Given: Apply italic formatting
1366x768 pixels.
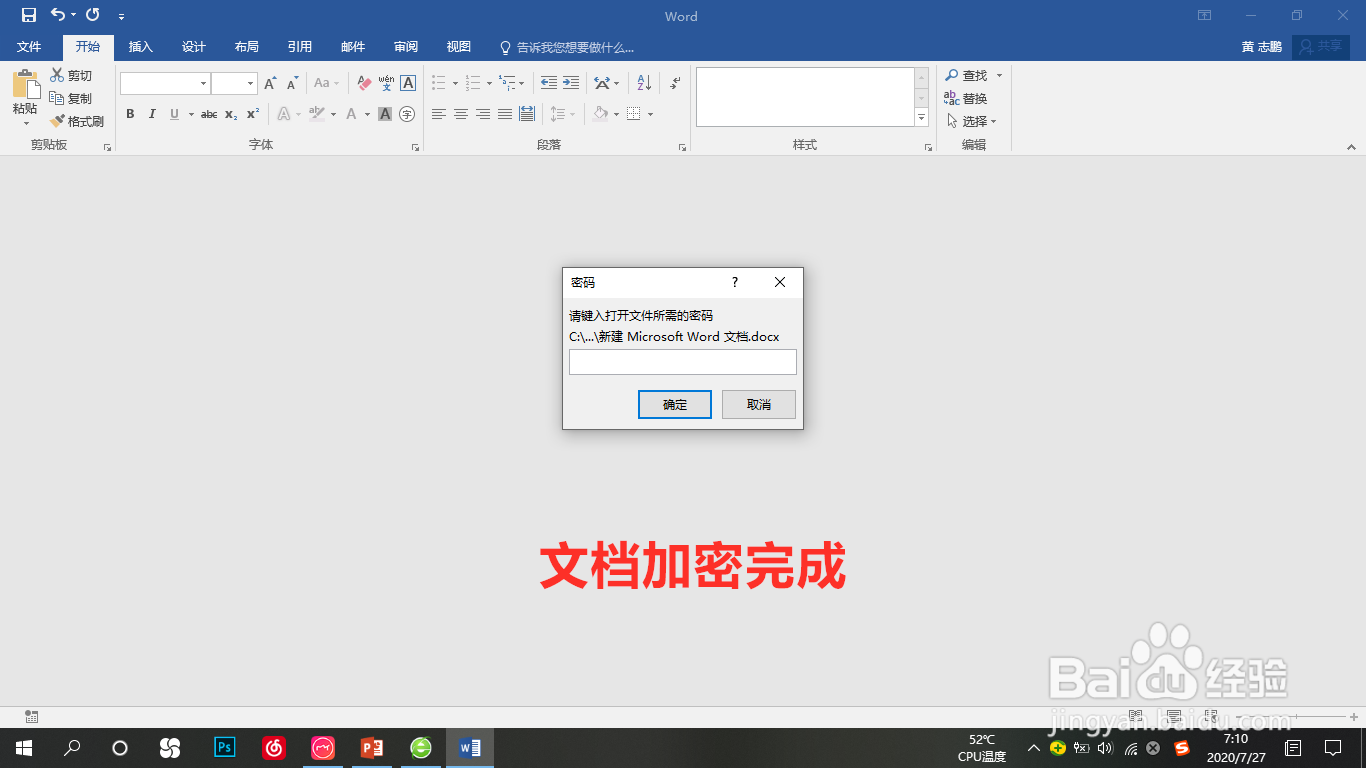Looking at the screenshot, I should click(151, 114).
